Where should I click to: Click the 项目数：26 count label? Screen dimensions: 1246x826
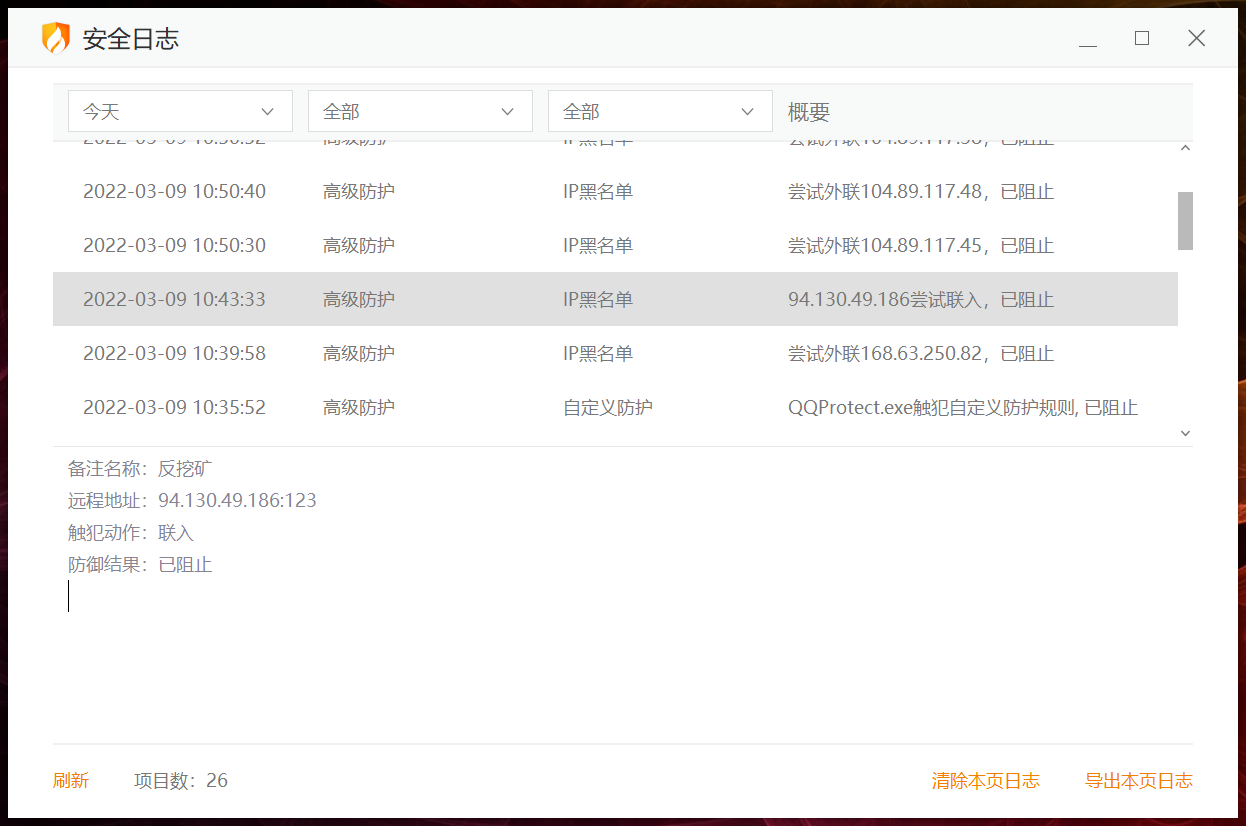(181, 781)
